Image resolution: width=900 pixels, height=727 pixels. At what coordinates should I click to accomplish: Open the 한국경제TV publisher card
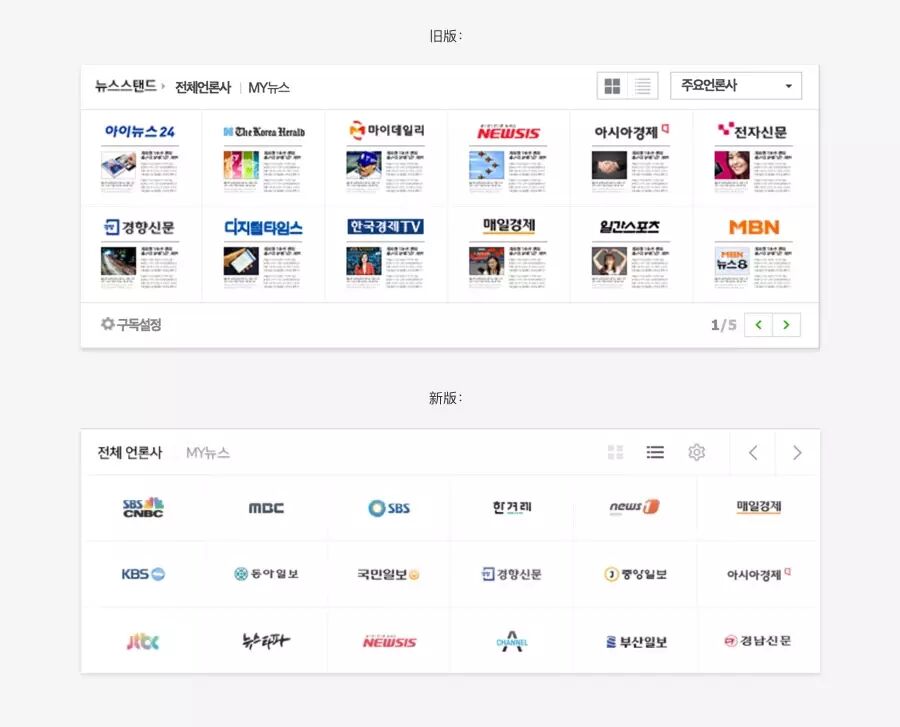[386, 254]
